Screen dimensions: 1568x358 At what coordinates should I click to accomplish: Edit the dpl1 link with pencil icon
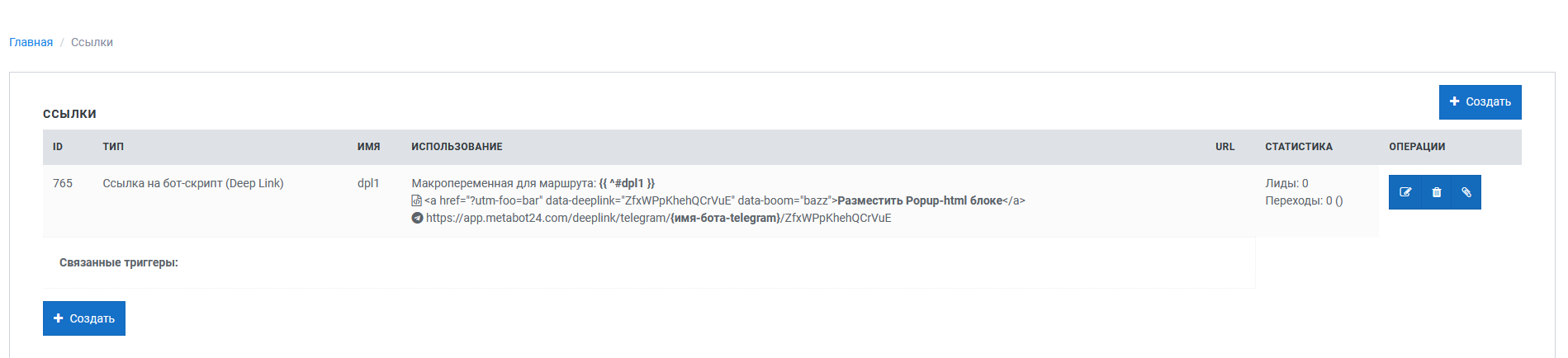point(1405,192)
